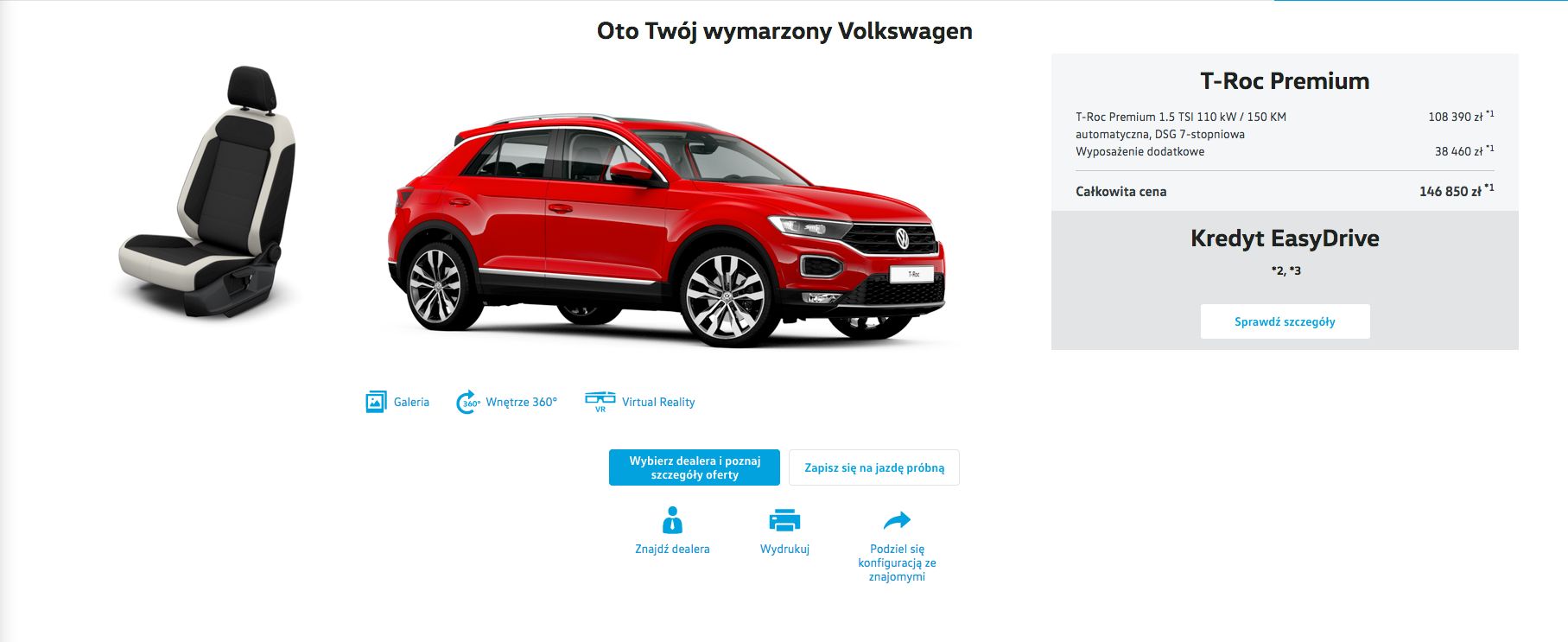Click the Wydrukuj printer icon
Viewport: 1568px width, 642px height.
784,520
